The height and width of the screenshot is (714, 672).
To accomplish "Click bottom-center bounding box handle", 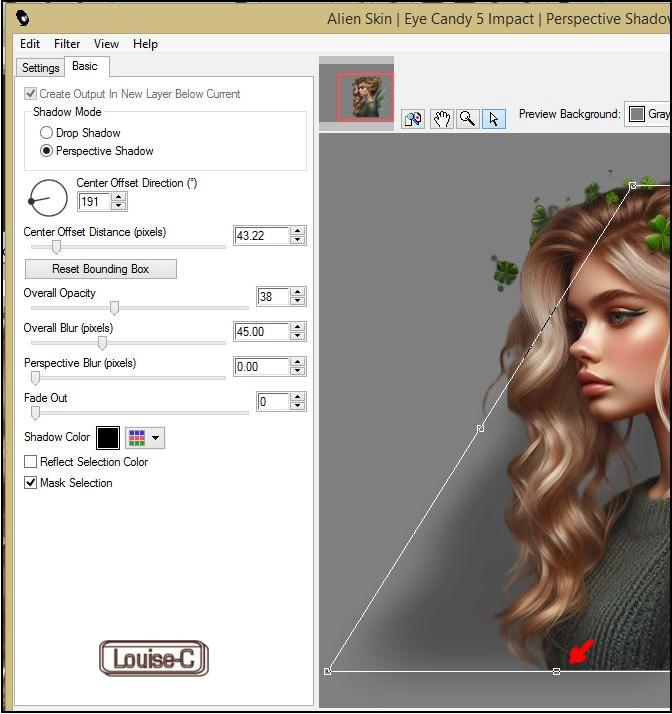I will [556, 671].
